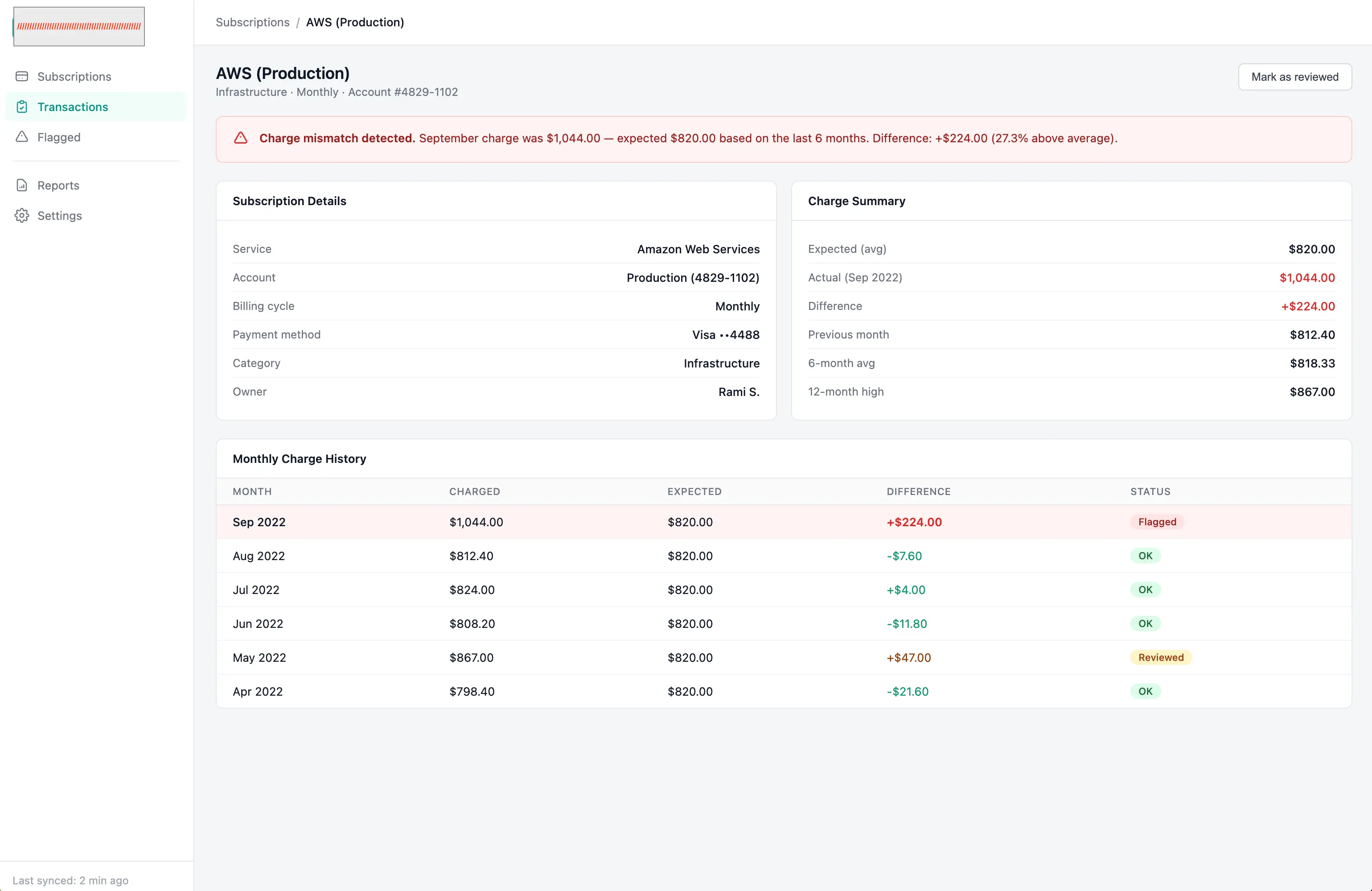
Task: Click the $867.00 charged cell for May
Action: 472,657
